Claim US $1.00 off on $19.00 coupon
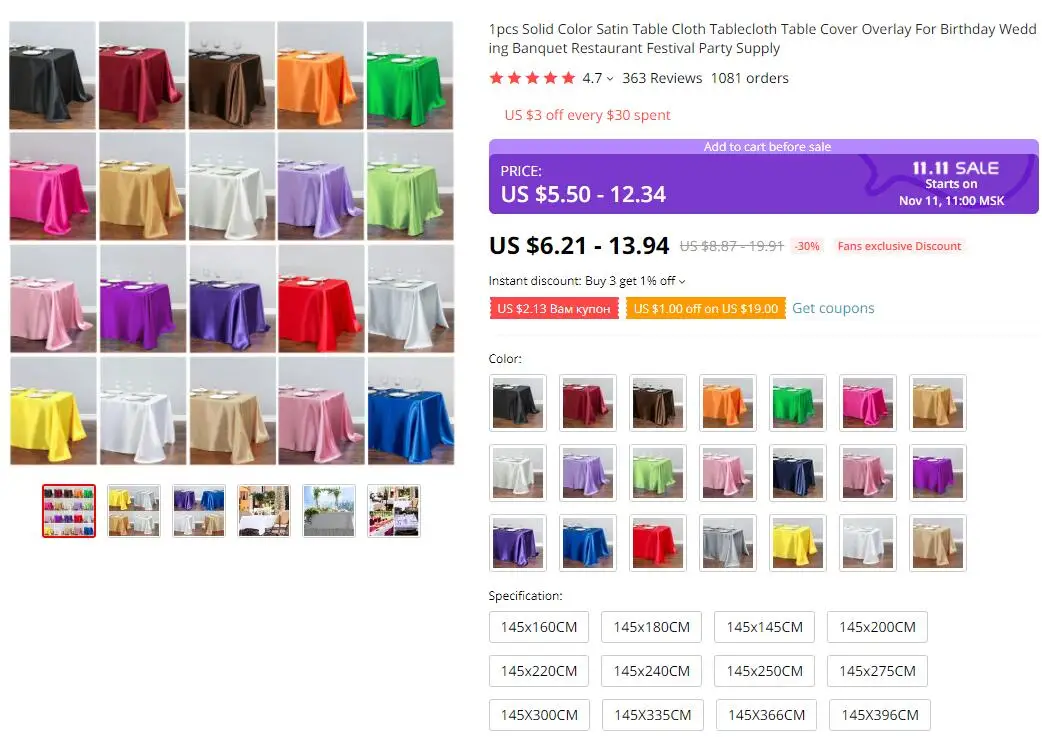The width and height of the screenshot is (1042, 737). tap(705, 308)
